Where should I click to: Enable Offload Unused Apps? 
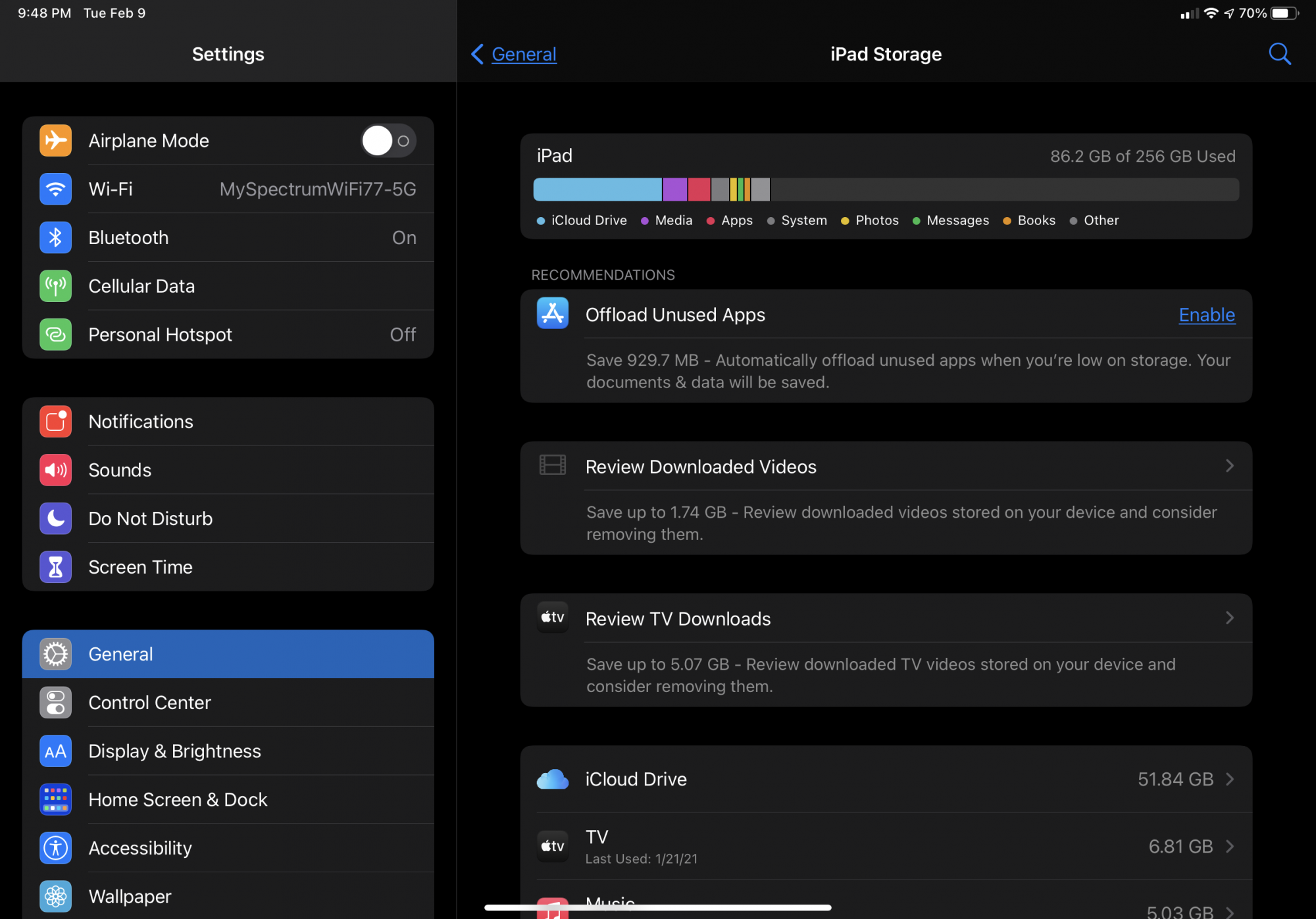pos(1206,315)
